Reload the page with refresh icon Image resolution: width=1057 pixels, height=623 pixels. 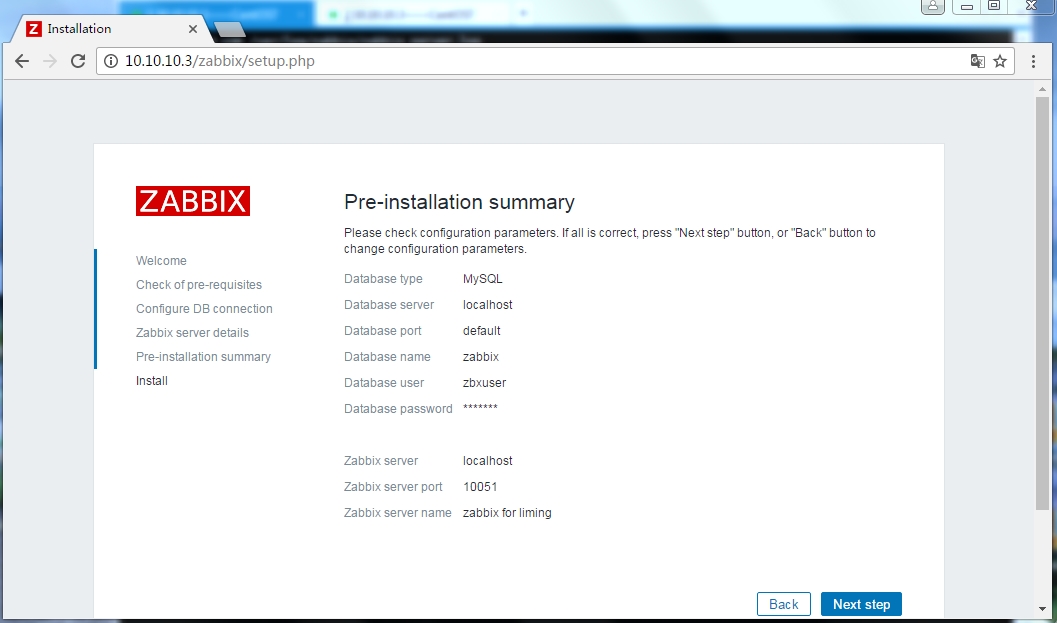click(x=78, y=61)
